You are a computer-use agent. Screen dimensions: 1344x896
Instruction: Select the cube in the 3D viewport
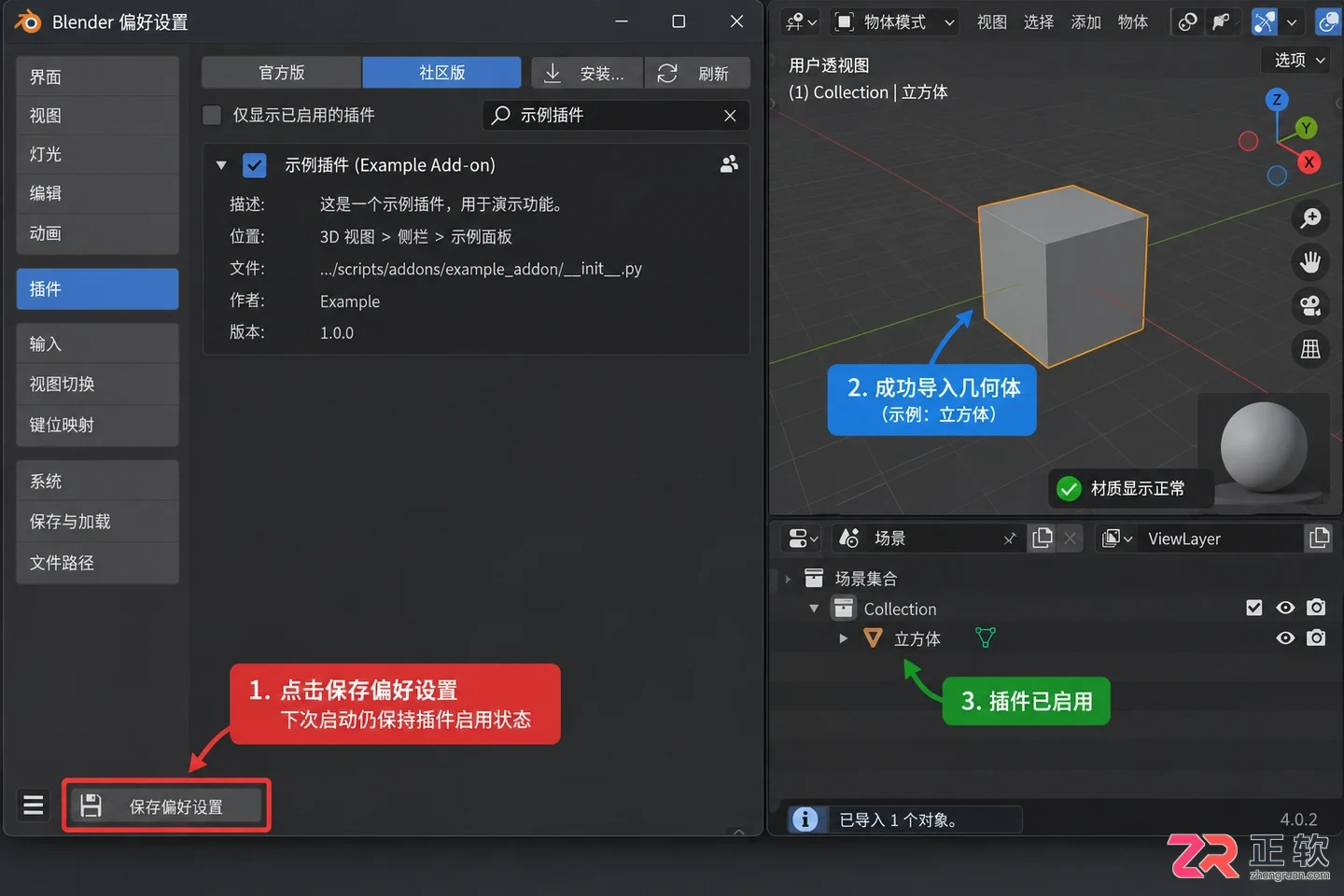[x=1064, y=275]
